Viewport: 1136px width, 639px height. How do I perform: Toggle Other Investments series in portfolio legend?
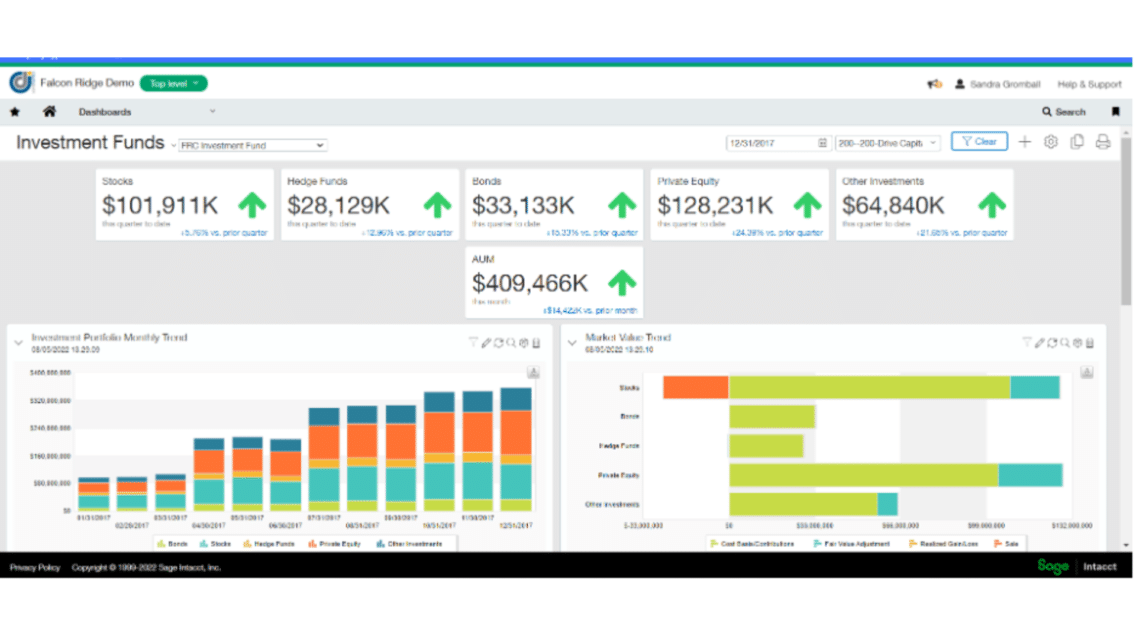coord(409,543)
